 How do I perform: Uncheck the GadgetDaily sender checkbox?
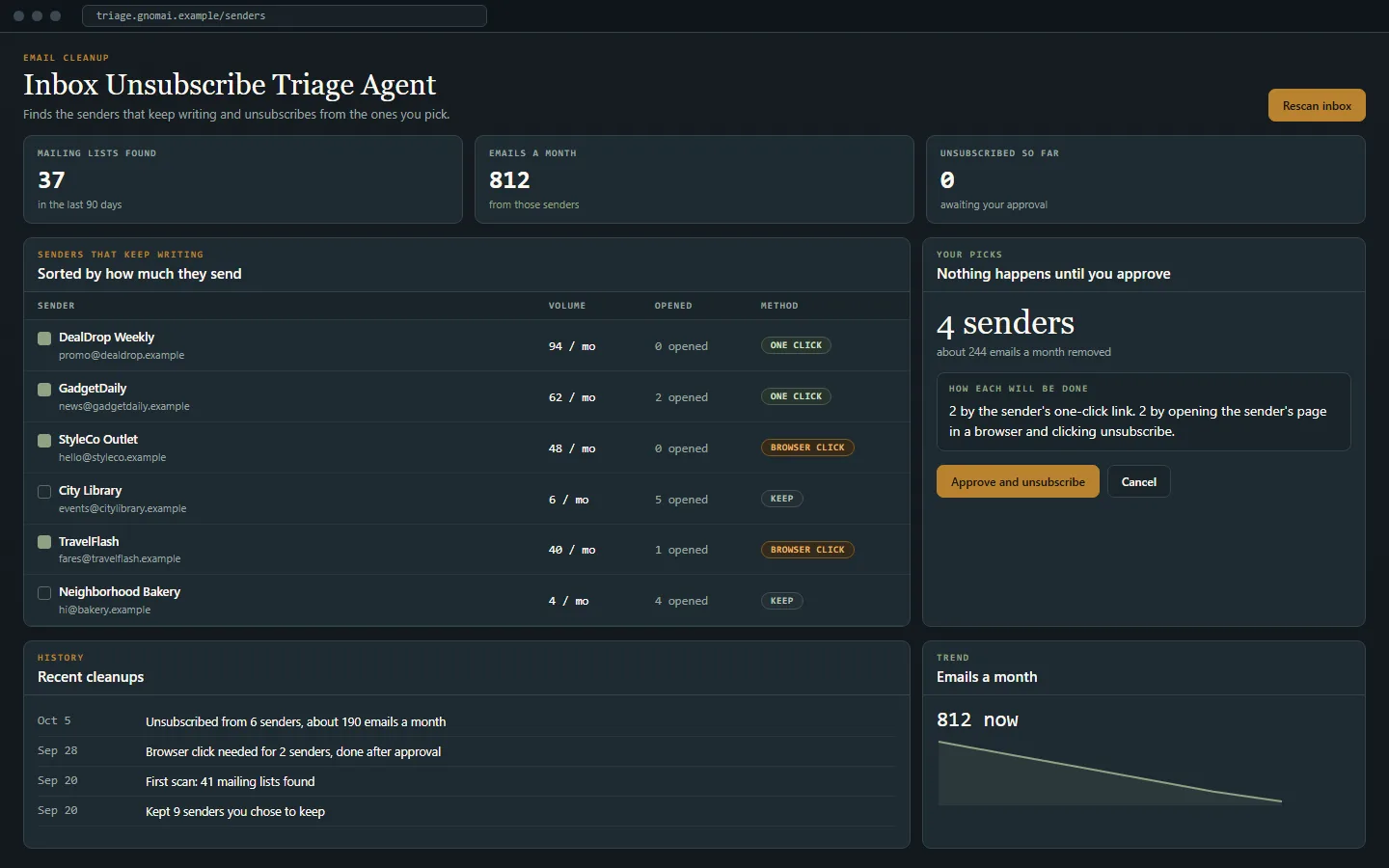44,390
